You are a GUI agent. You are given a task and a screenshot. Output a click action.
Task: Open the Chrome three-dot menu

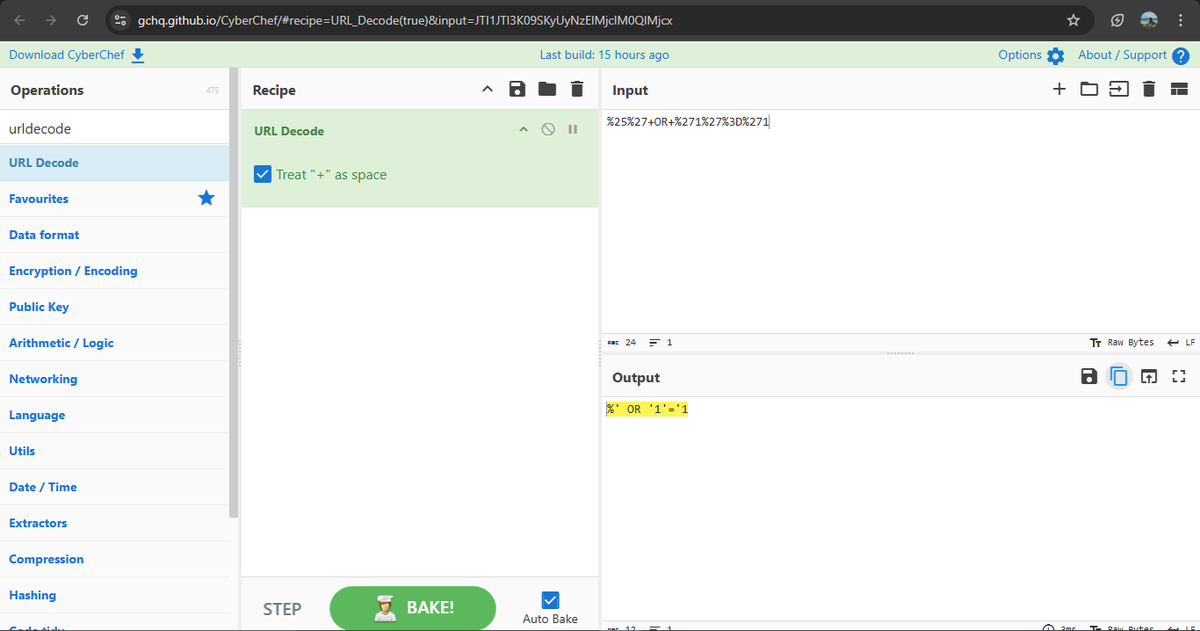tap(1181, 20)
